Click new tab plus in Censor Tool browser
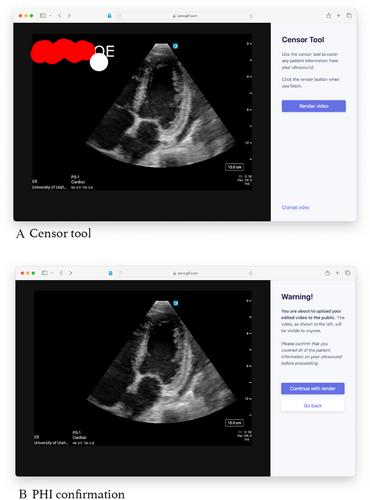370x500 pixels. (338, 15)
